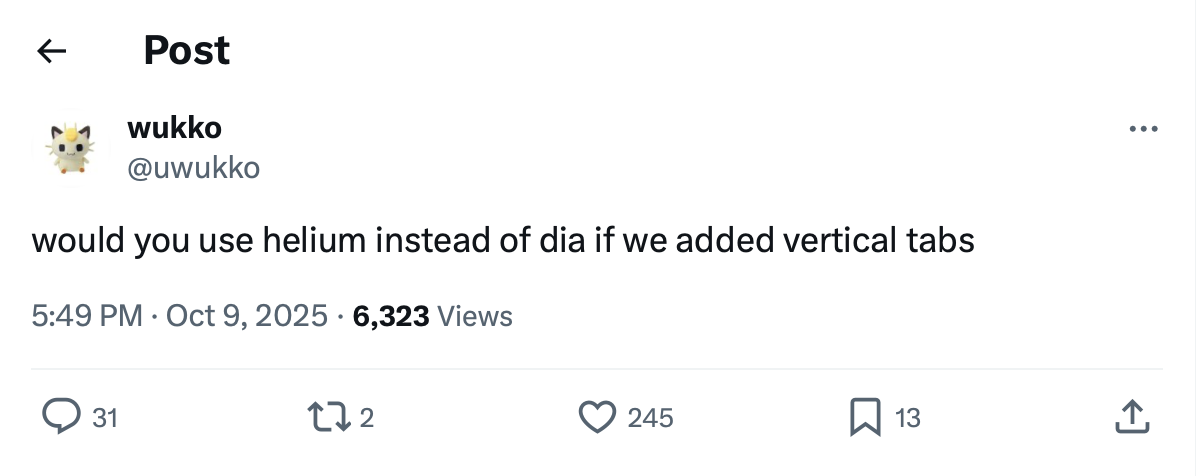Go back using the left arrow
The image size is (1196, 476).
(51, 51)
